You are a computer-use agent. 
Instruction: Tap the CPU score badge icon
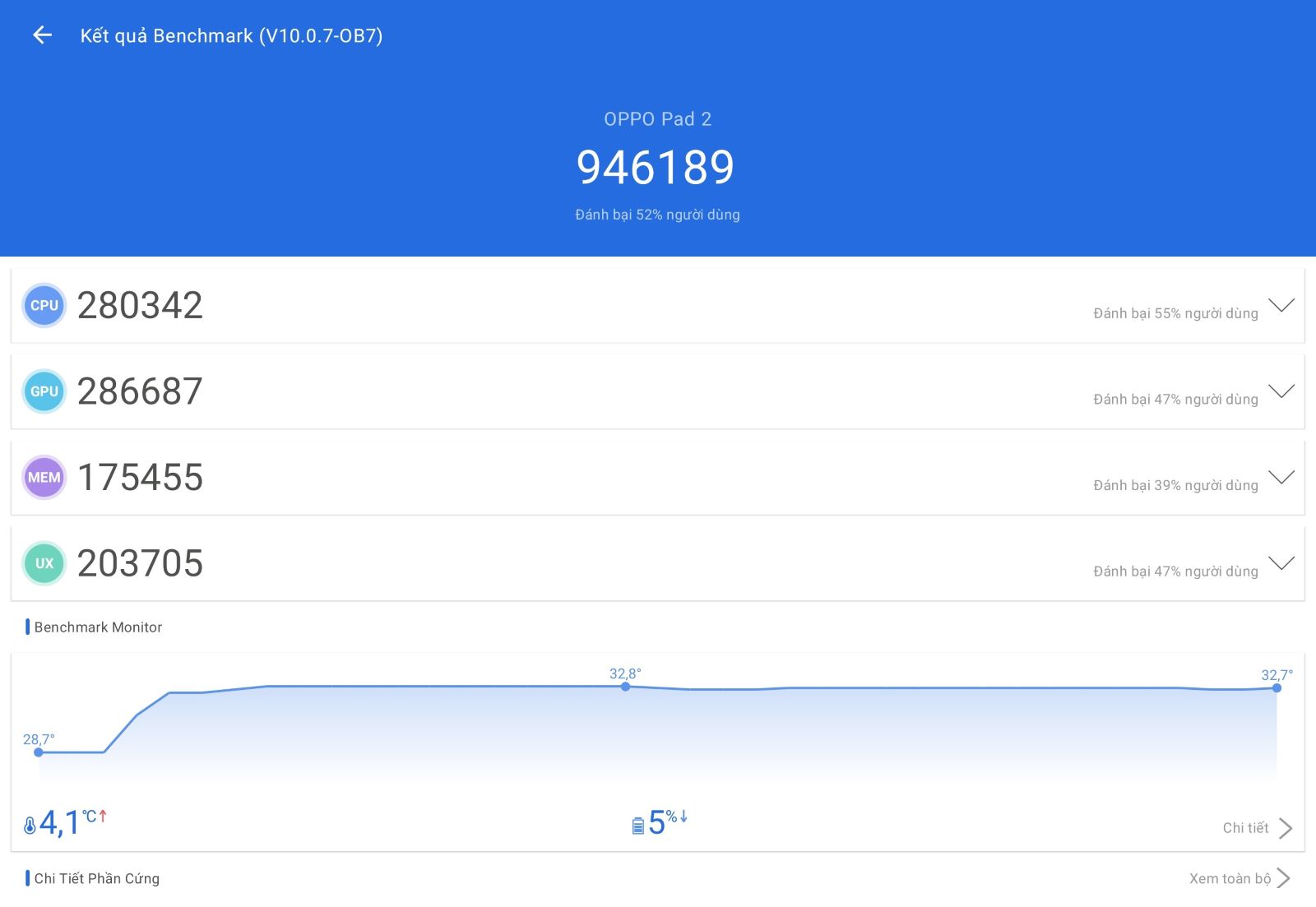44,306
